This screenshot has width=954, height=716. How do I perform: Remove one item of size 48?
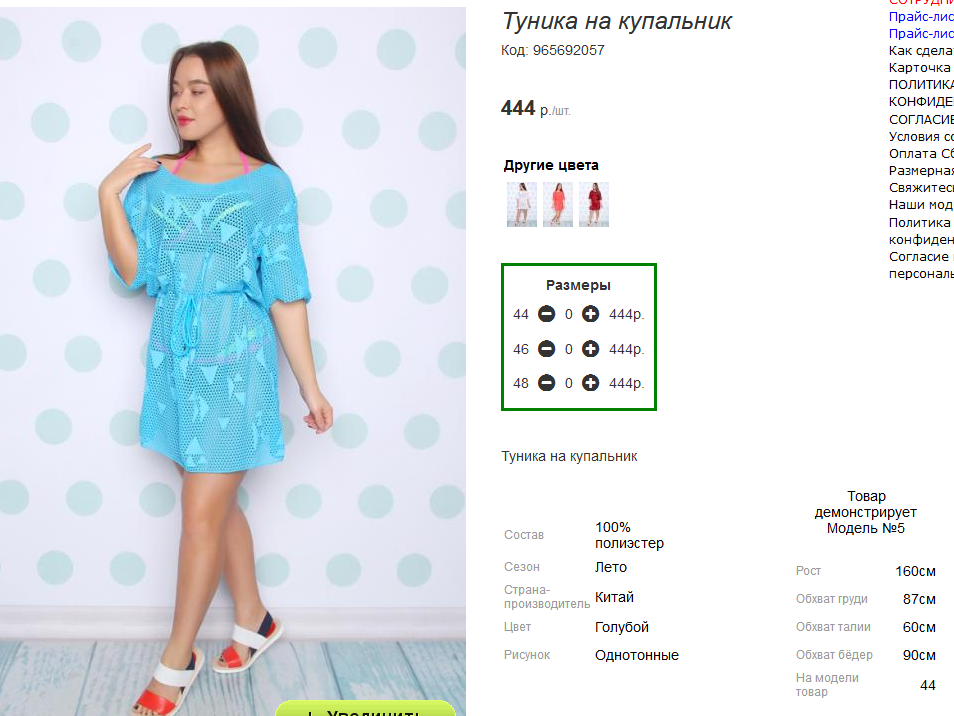(x=546, y=383)
